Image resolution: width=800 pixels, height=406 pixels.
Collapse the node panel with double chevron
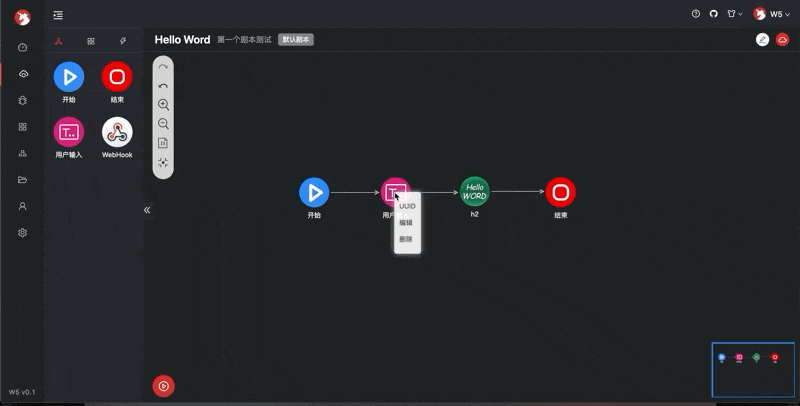147,210
